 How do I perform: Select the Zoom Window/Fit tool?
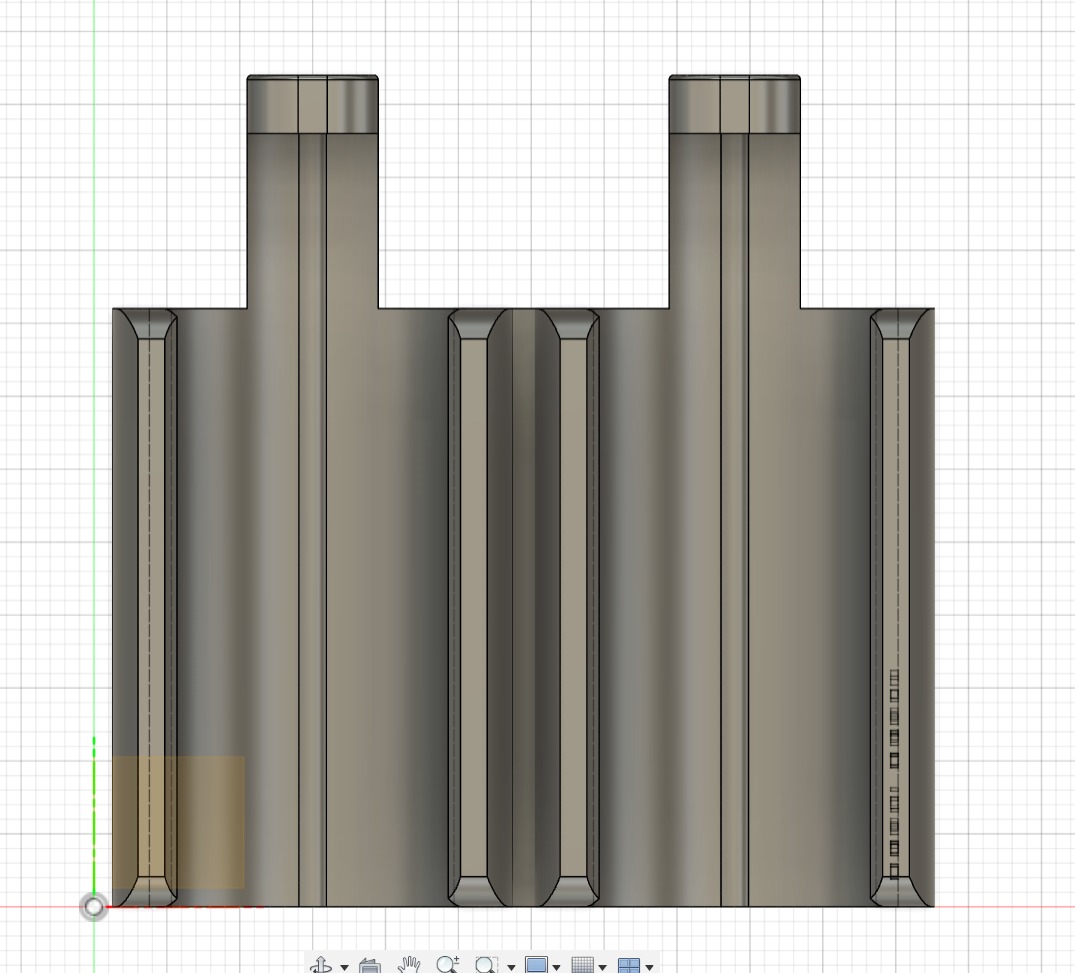coord(486,965)
